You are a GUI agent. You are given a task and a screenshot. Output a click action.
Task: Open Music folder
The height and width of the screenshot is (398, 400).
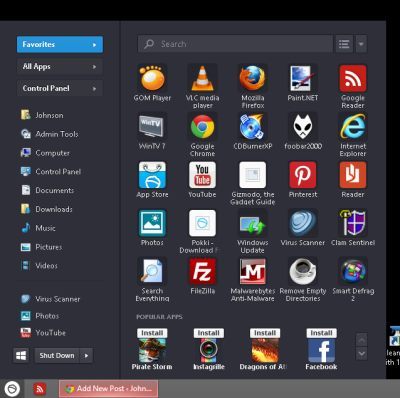38,228
